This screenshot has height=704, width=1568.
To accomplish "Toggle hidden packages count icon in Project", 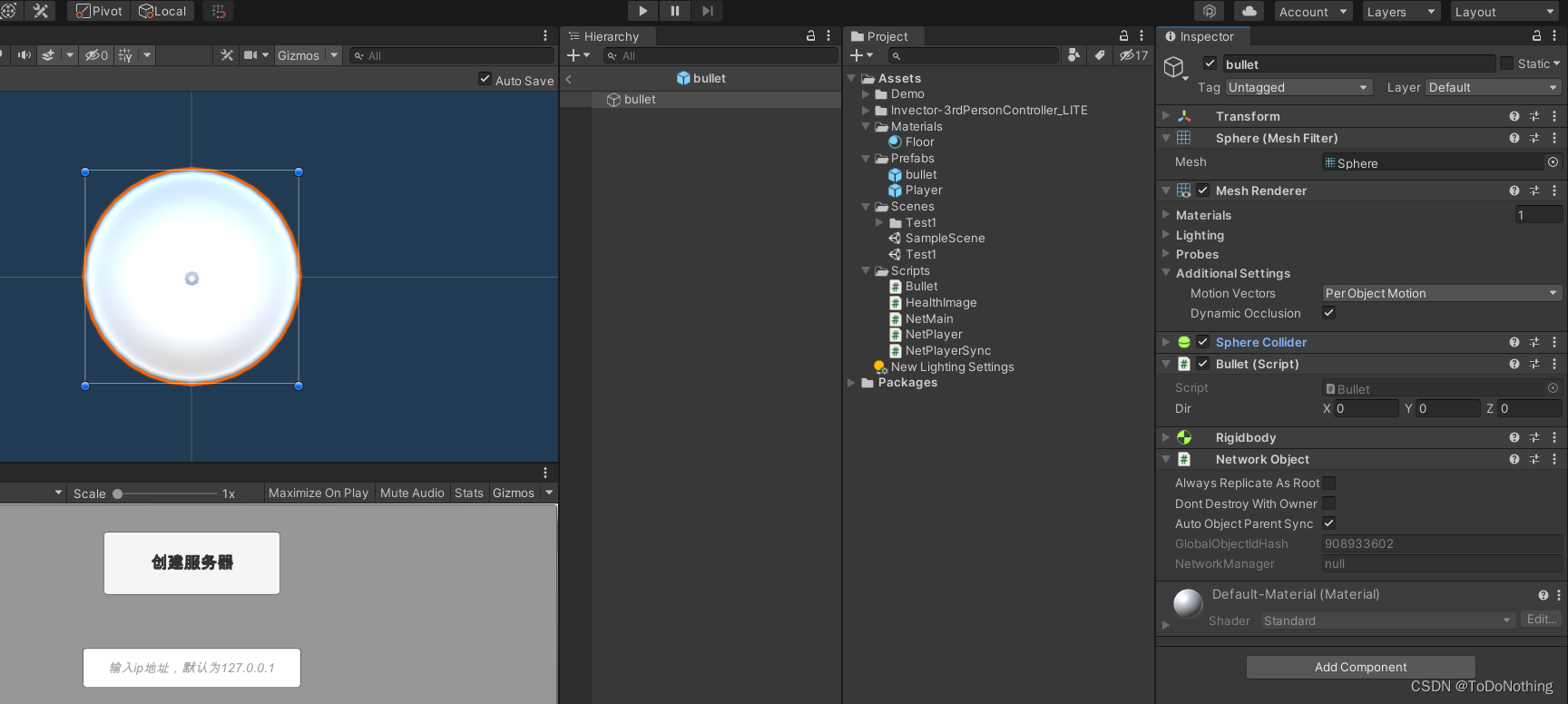I will point(1133,55).
